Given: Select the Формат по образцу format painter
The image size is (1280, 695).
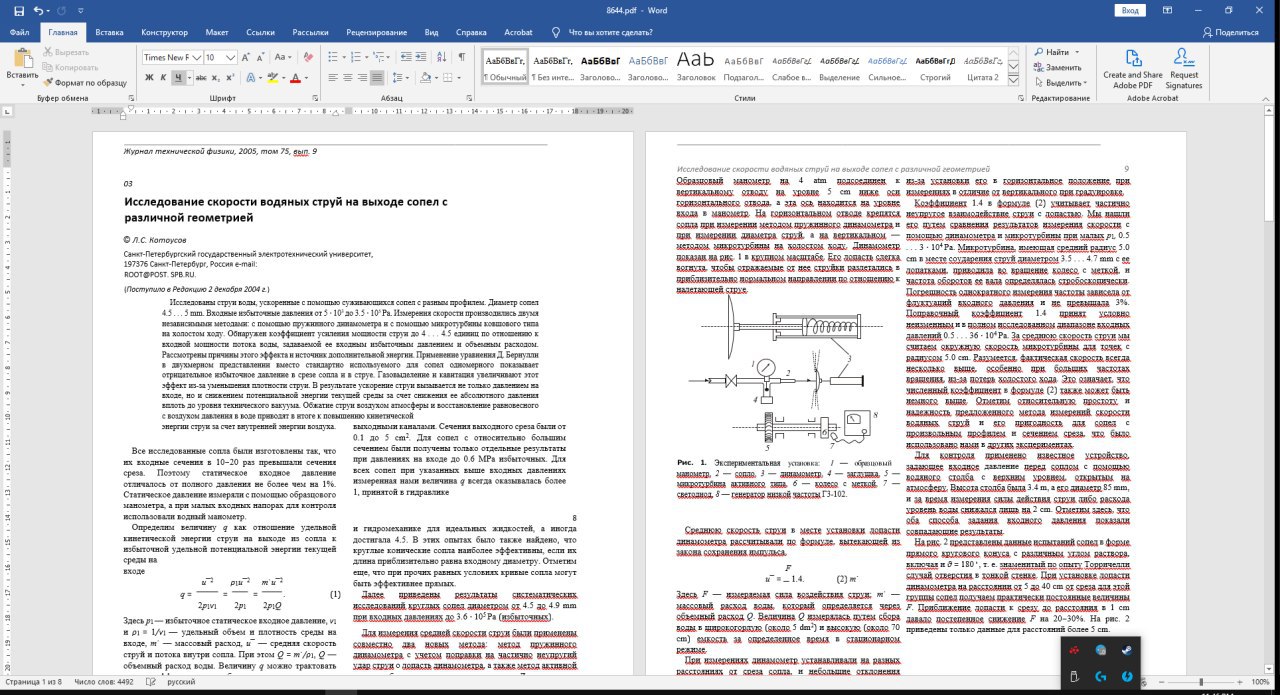Looking at the screenshot, I should point(84,82).
